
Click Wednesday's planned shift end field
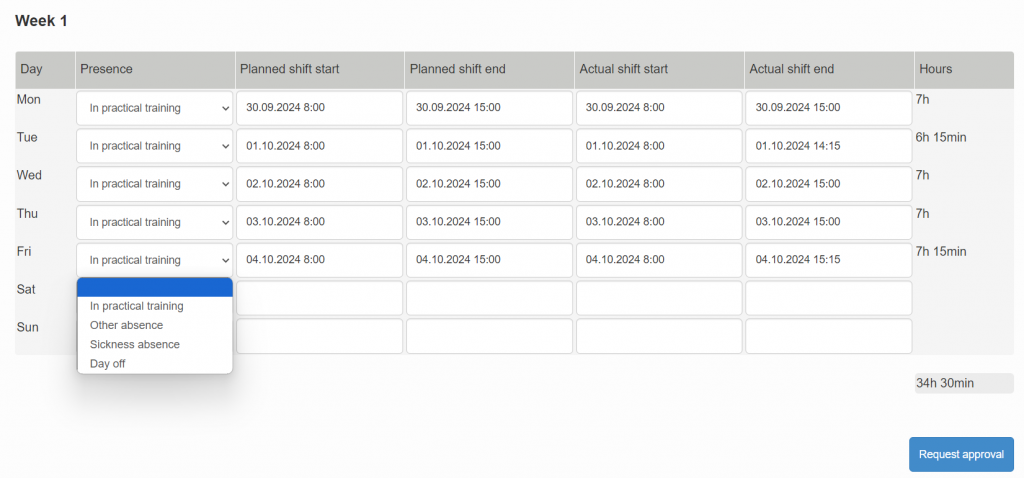coord(489,183)
